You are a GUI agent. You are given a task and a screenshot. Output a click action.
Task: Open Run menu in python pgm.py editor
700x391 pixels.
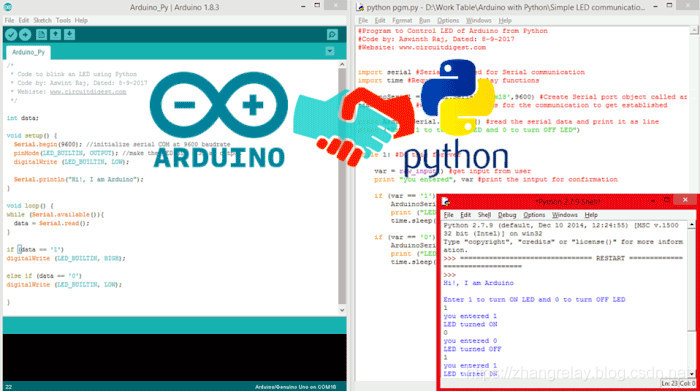424,21
